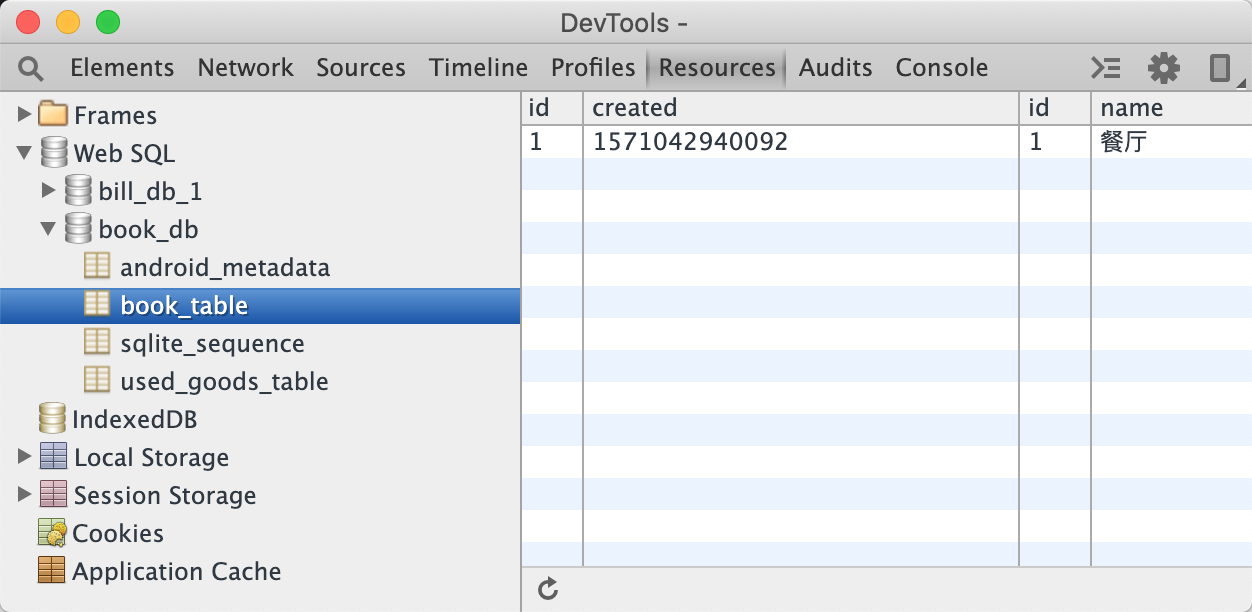Open the Console tab
The width and height of the screenshot is (1252, 612).
[941, 68]
